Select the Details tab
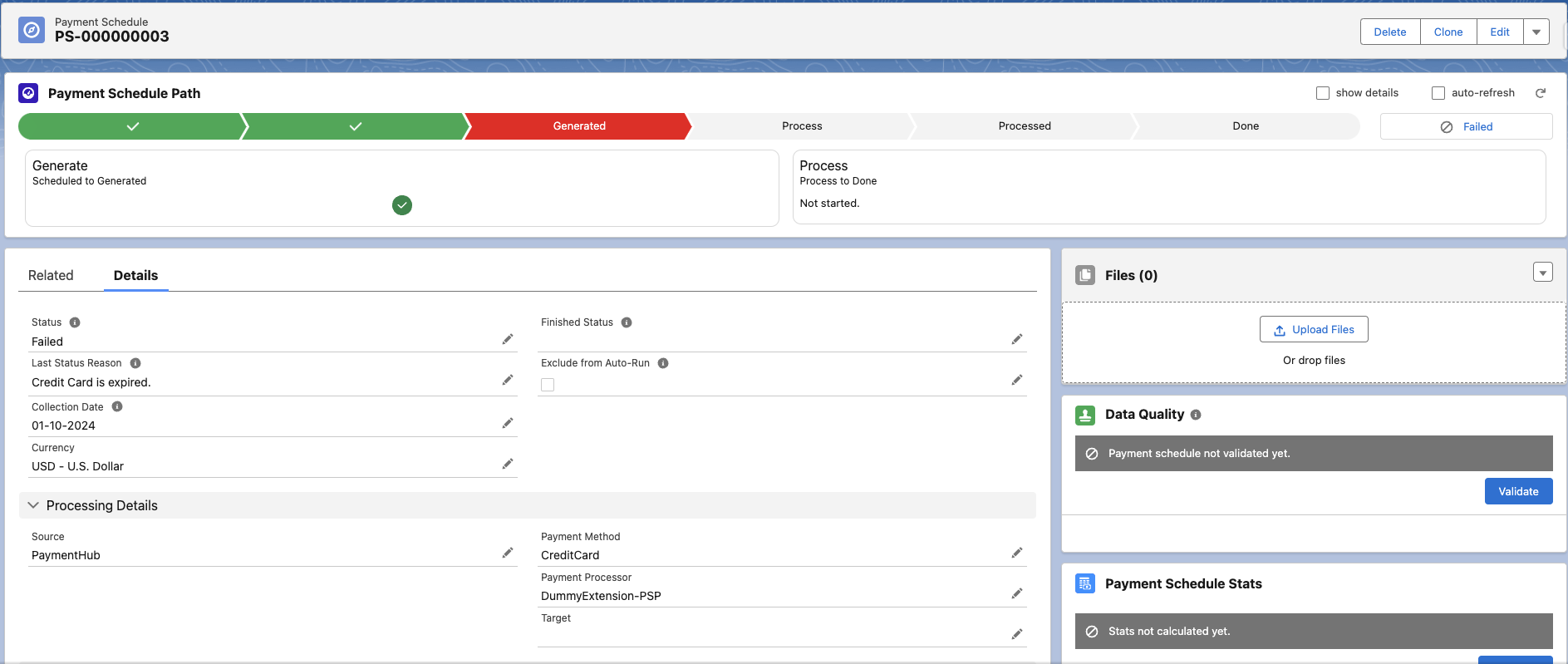Image resolution: width=1568 pixels, height=664 pixels. (x=135, y=275)
